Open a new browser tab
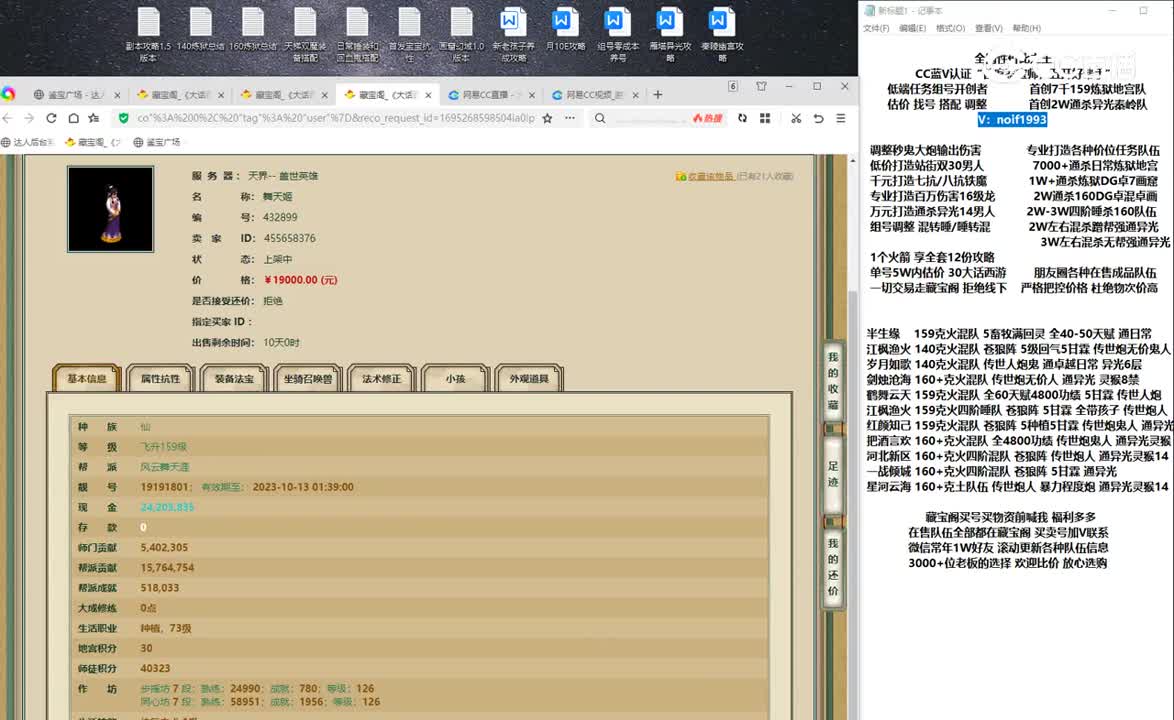1174x720 pixels. (657, 95)
